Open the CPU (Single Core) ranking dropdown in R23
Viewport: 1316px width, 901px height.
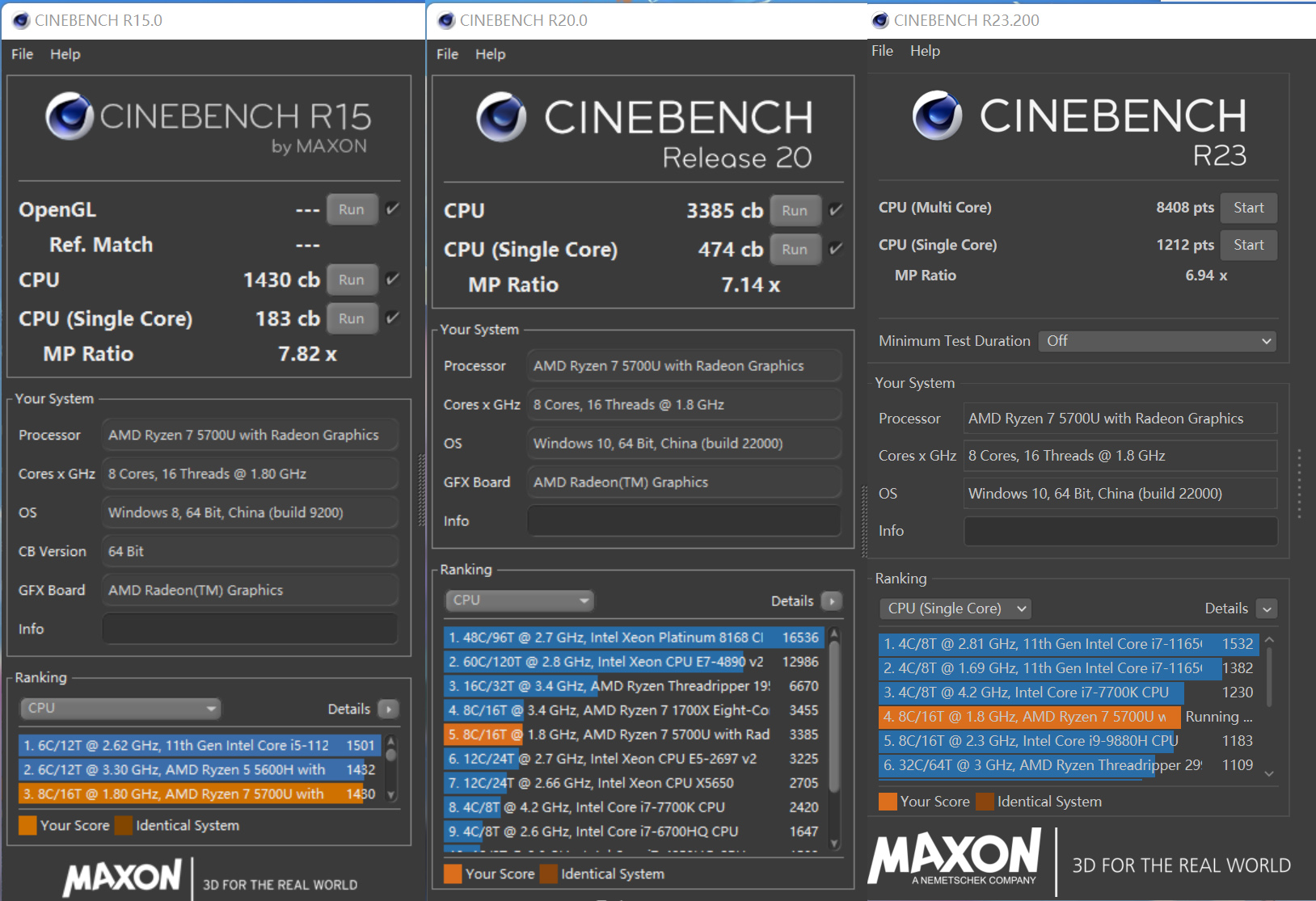(956, 608)
